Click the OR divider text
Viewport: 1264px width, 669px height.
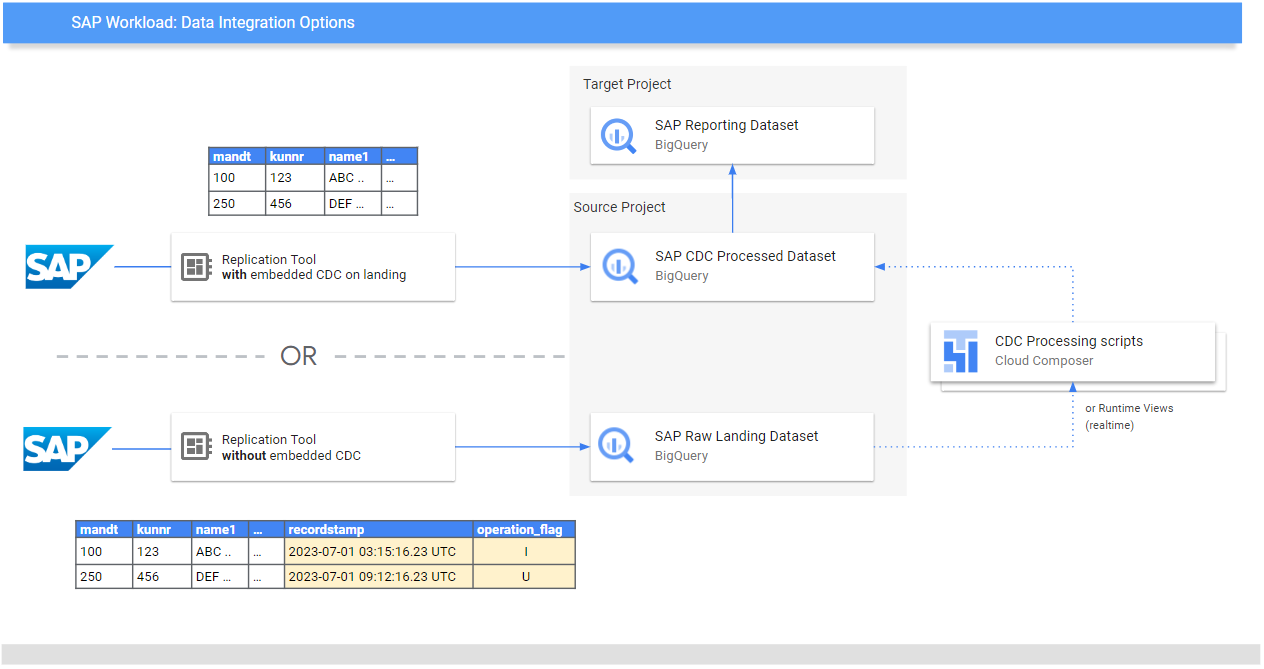[x=297, y=355]
